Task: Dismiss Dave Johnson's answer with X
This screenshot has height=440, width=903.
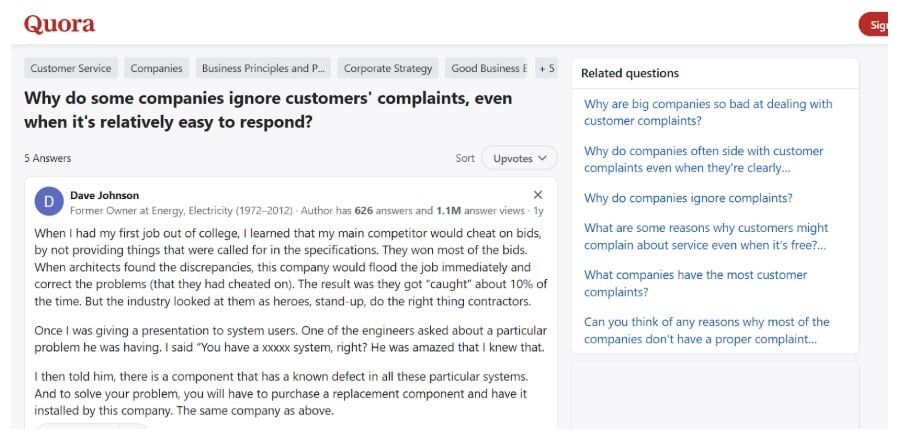Action: coord(538,195)
